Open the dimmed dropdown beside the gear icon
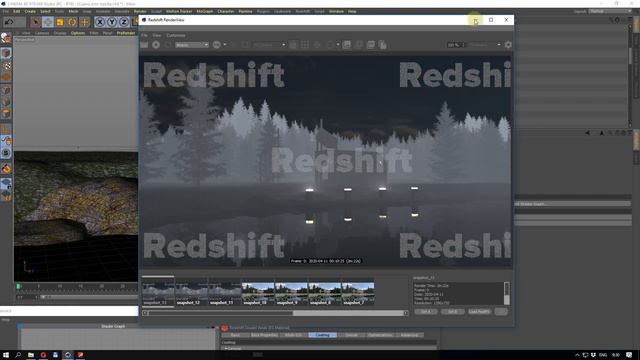 (x=485, y=45)
